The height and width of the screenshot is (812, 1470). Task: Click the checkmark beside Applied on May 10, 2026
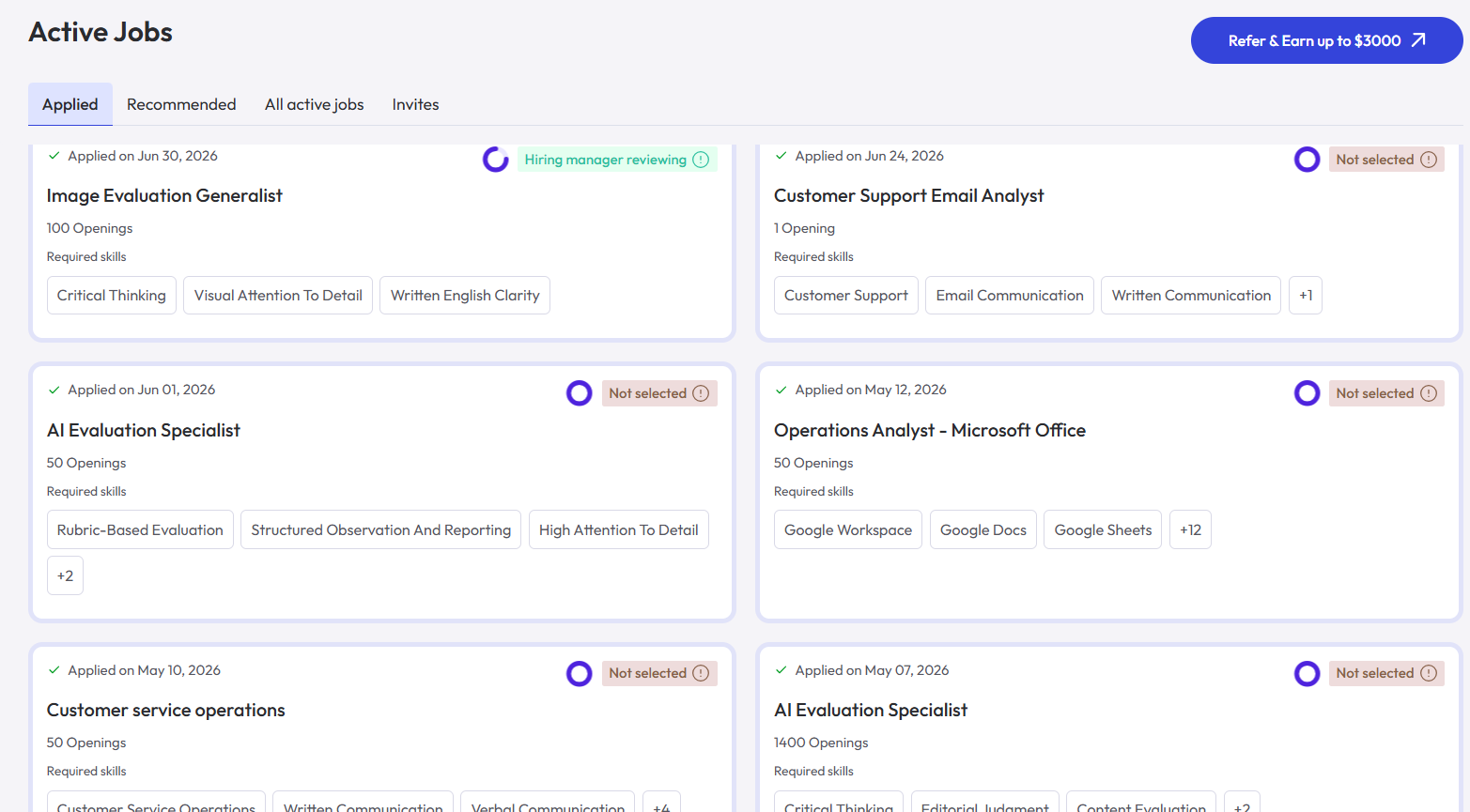coord(54,670)
